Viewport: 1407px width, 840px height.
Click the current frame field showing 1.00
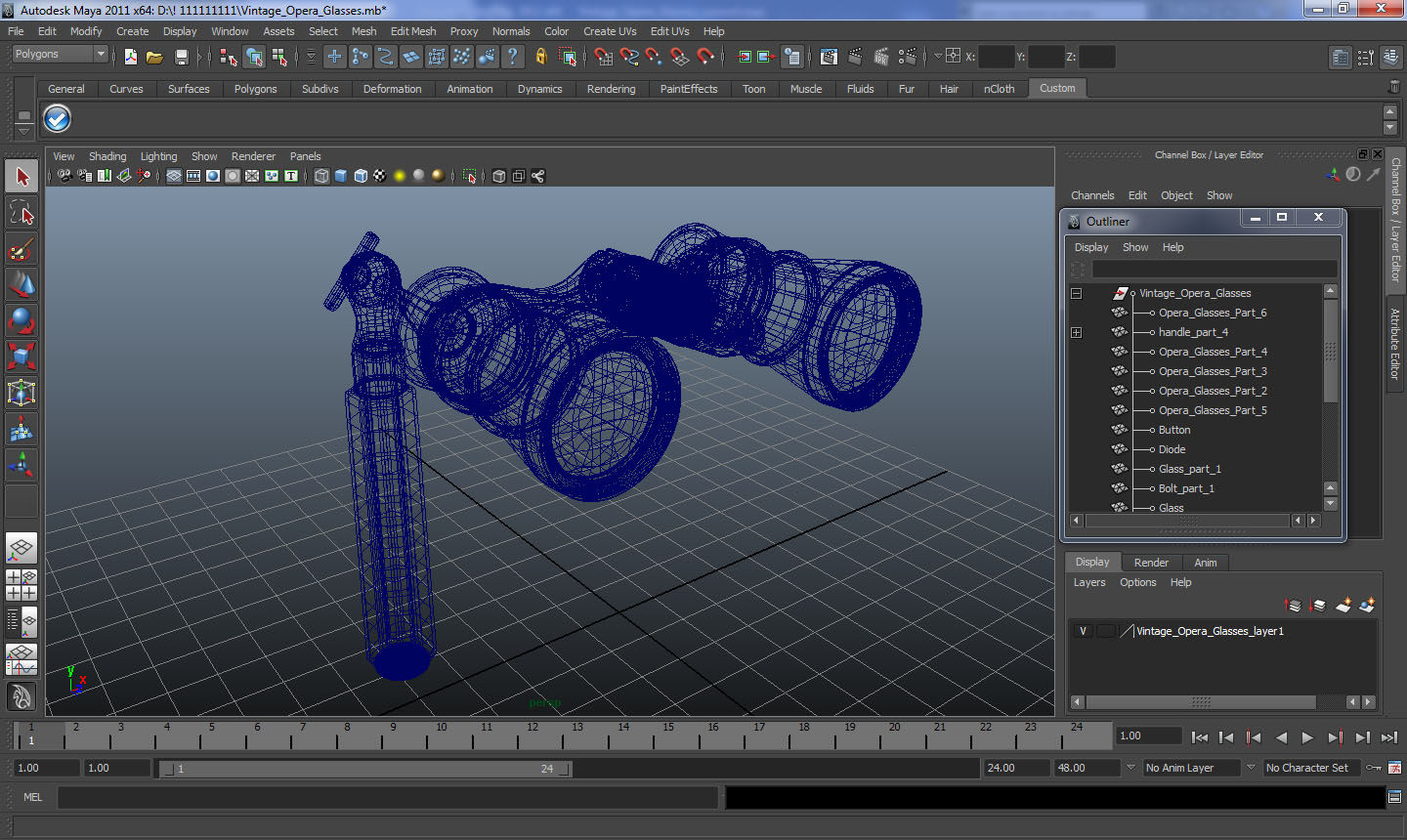1148,735
